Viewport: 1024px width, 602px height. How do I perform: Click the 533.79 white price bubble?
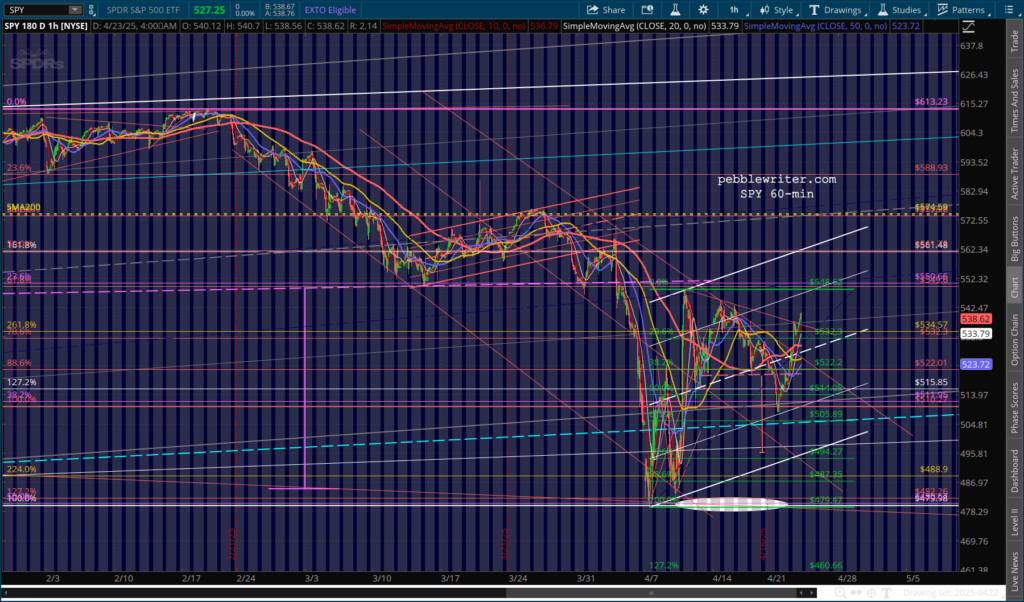[976, 334]
